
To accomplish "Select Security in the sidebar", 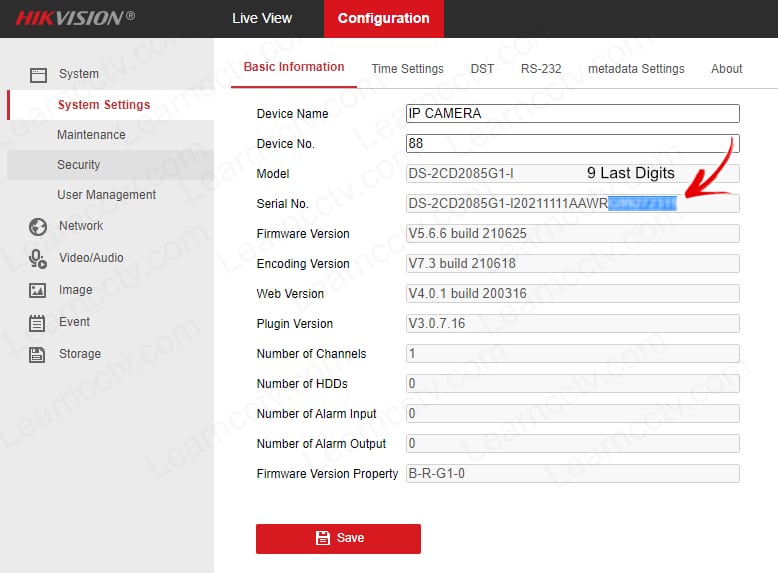I will pyautogui.click(x=79, y=165).
